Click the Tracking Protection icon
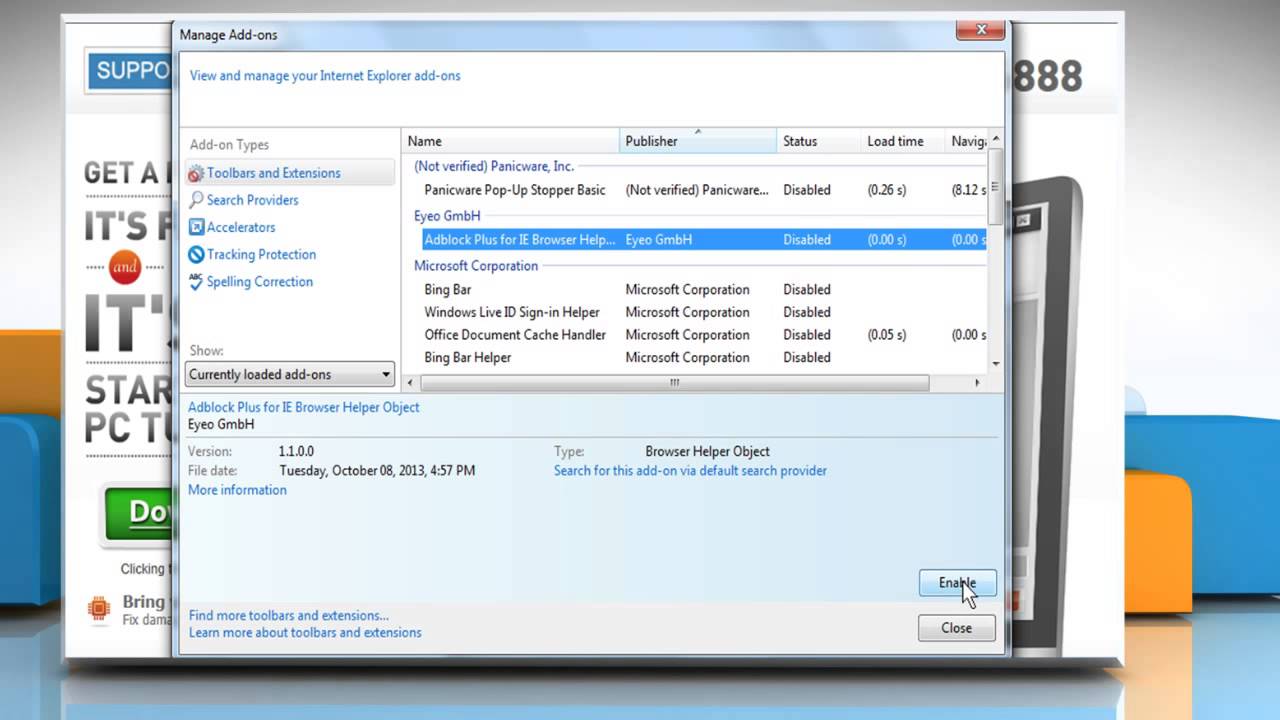 196,254
